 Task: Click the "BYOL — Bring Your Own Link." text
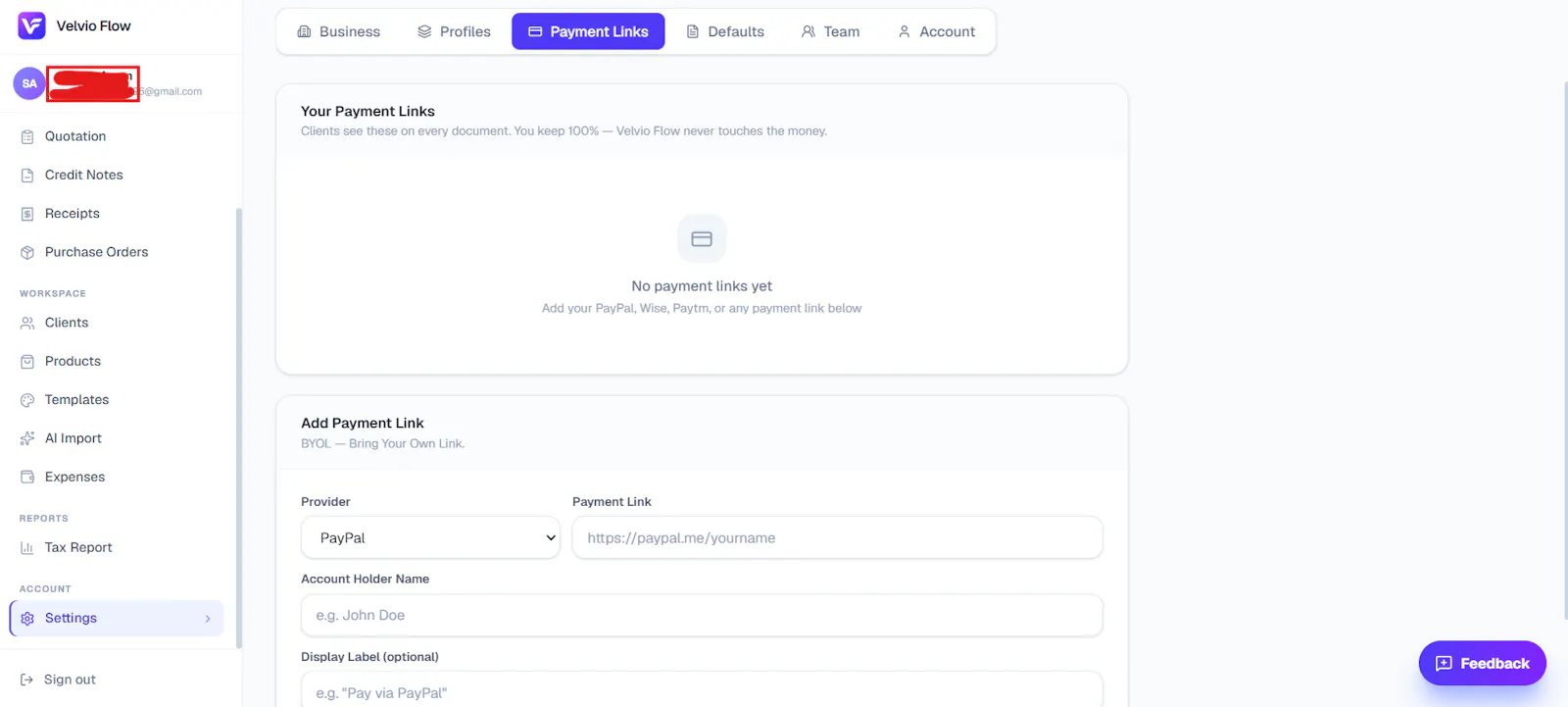[383, 443]
